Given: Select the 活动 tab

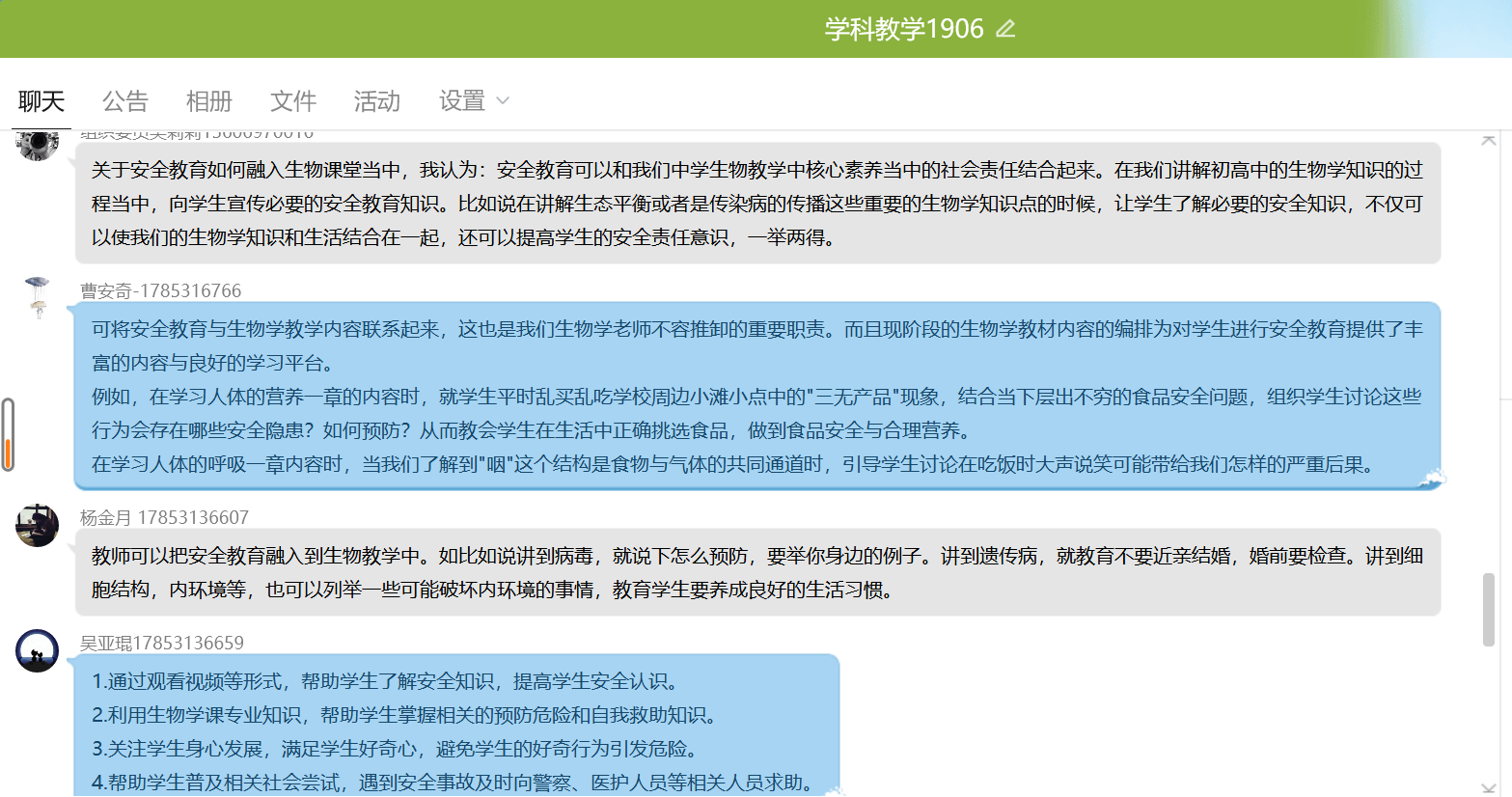Looking at the screenshot, I should (377, 101).
